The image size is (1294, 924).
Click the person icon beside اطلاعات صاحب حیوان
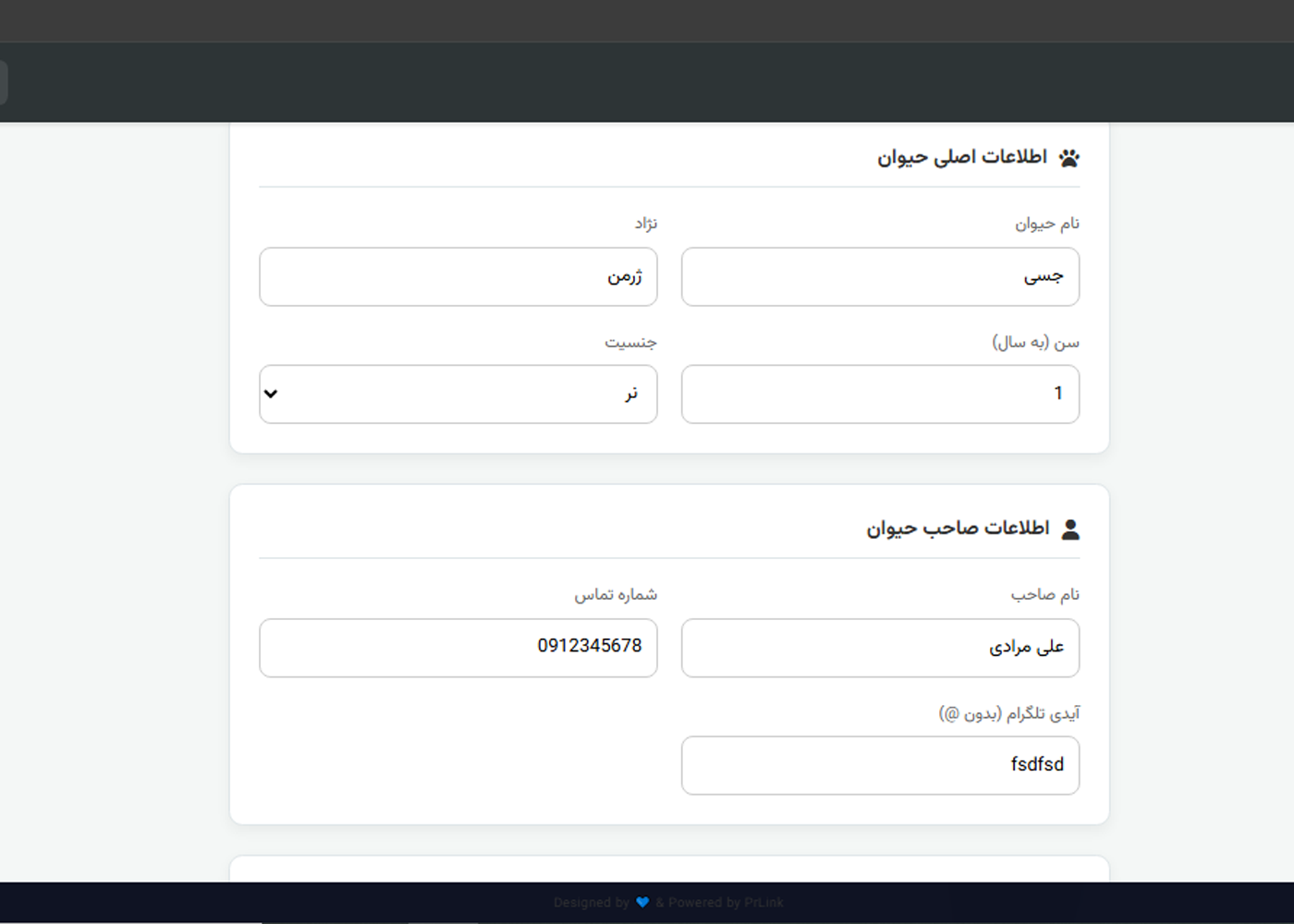(1070, 529)
